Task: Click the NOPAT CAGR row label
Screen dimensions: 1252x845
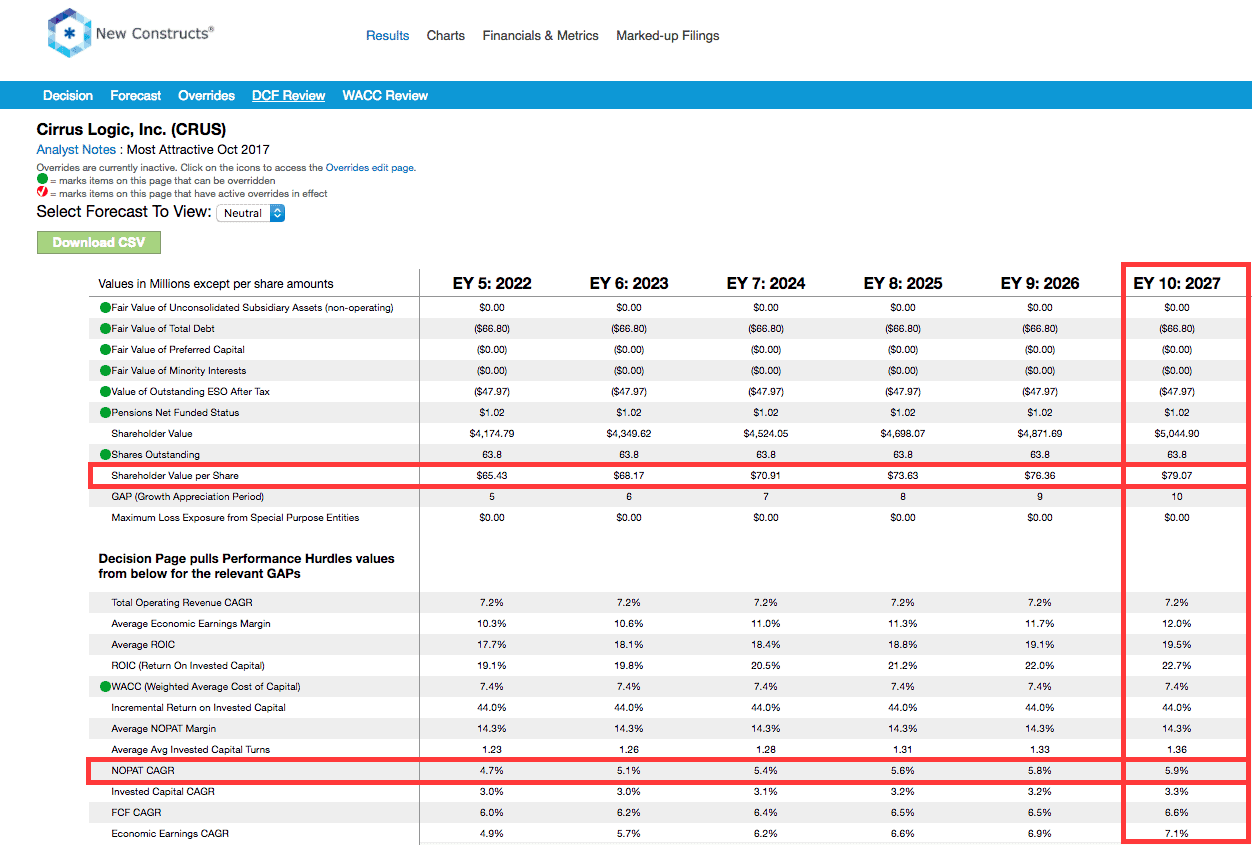Action: [x=141, y=771]
